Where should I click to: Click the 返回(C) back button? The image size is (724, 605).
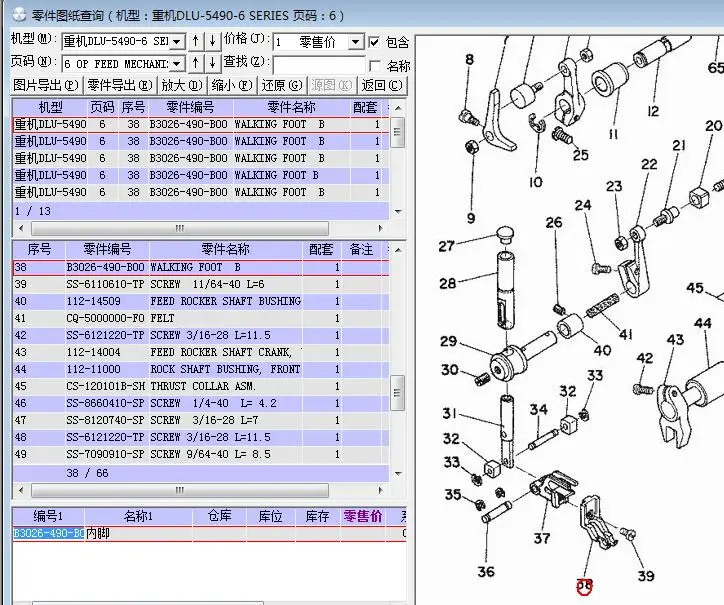click(382, 85)
